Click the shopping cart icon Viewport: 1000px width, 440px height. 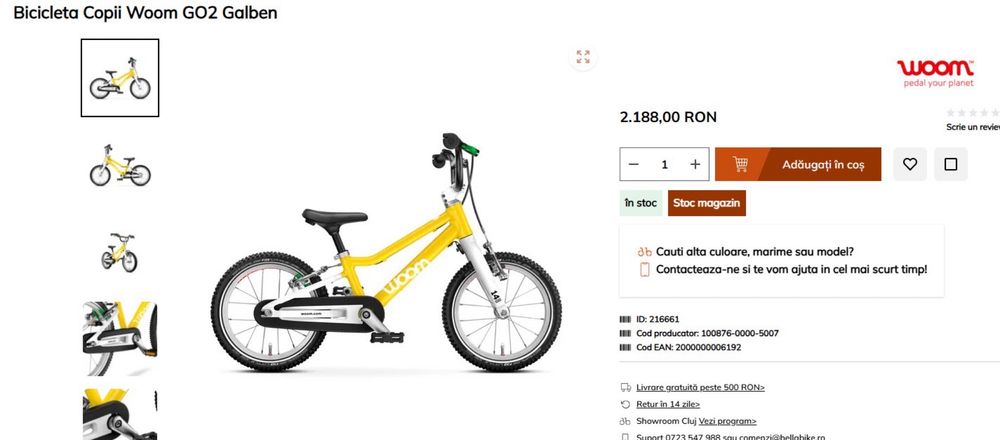740,165
